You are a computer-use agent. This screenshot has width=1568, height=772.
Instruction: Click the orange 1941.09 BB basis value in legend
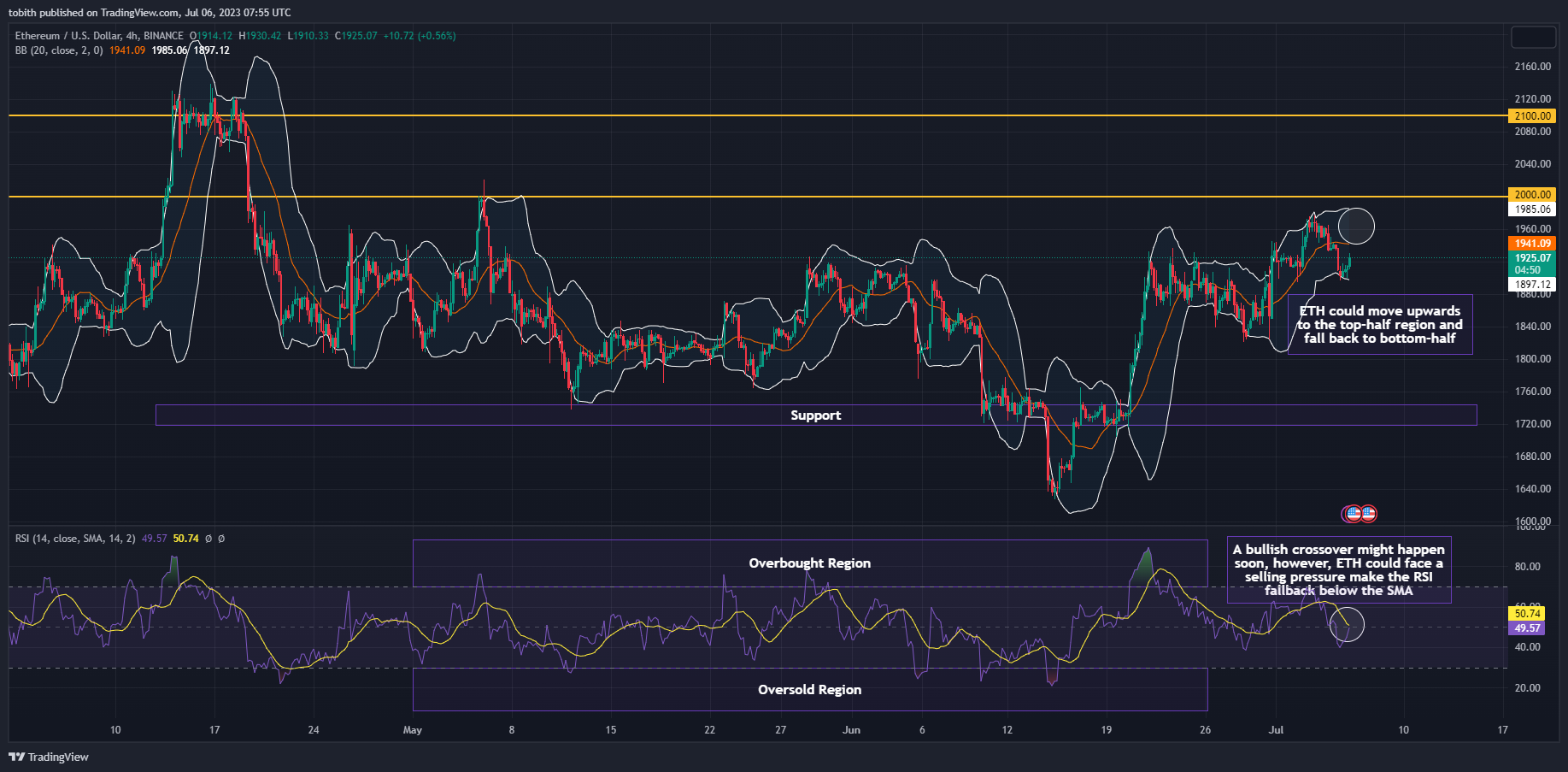[x=127, y=50]
